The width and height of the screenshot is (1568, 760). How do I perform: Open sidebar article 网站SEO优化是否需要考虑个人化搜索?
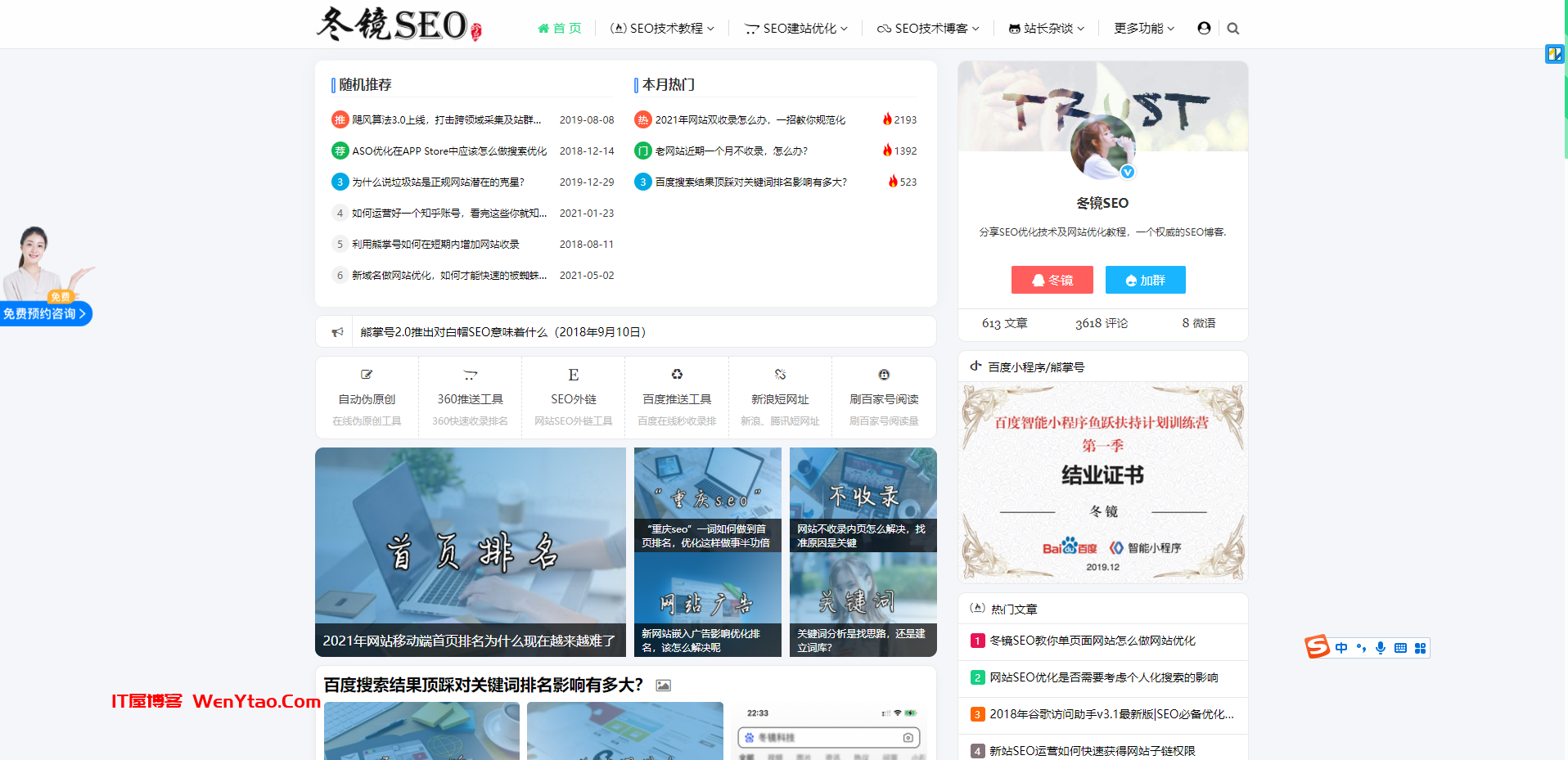click(x=1104, y=677)
